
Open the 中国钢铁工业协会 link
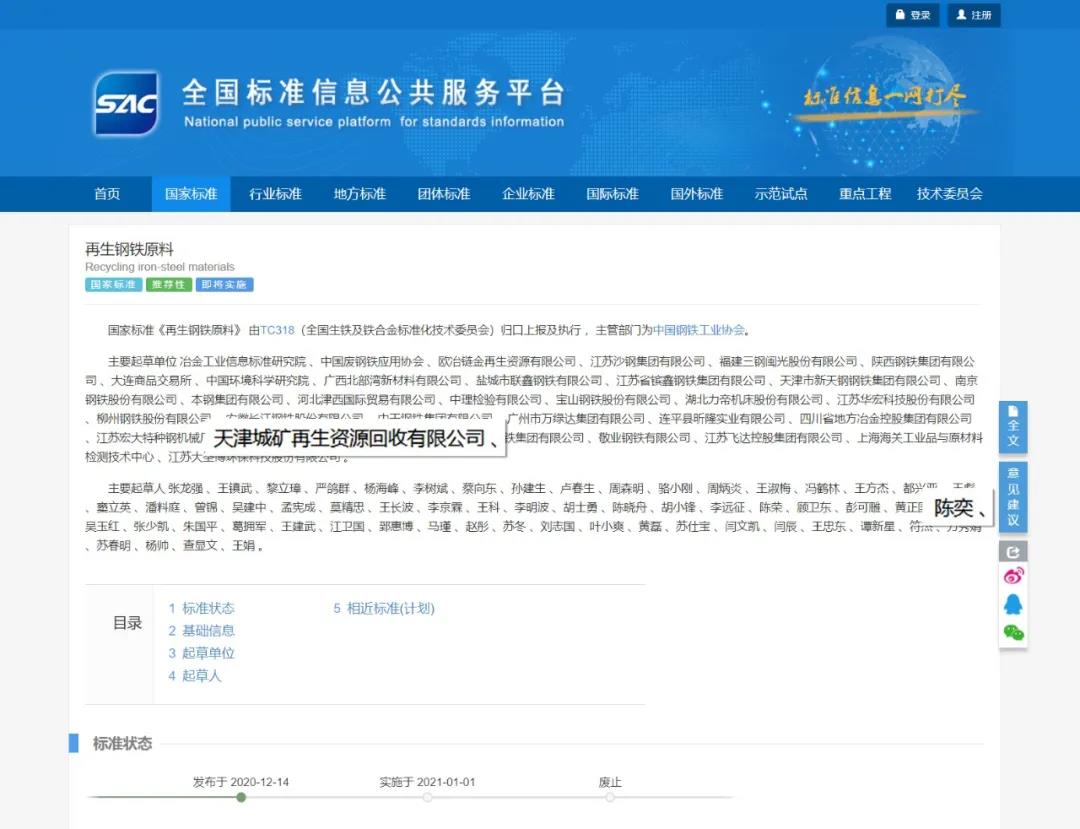pyautogui.click(x=699, y=330)
